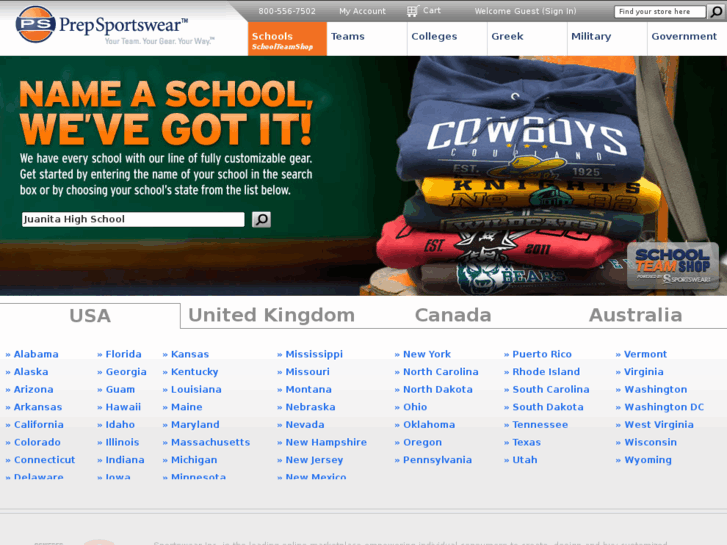This screenshot has width=727, height=545.
Task: Click the 800-556-7502 phone number
Action: pos(287,11)
